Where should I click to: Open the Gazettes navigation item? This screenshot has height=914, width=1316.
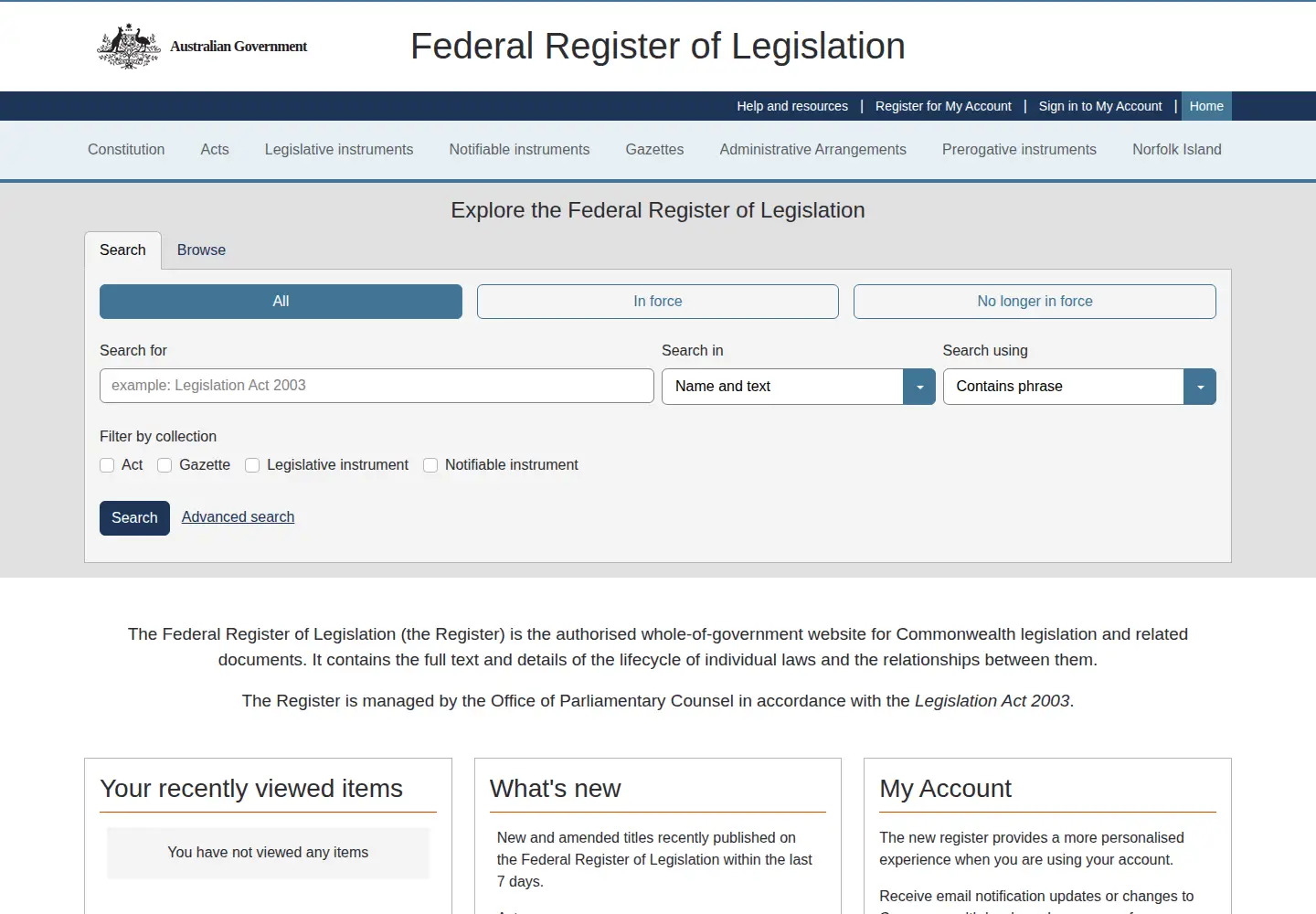[x=654, y=150]
